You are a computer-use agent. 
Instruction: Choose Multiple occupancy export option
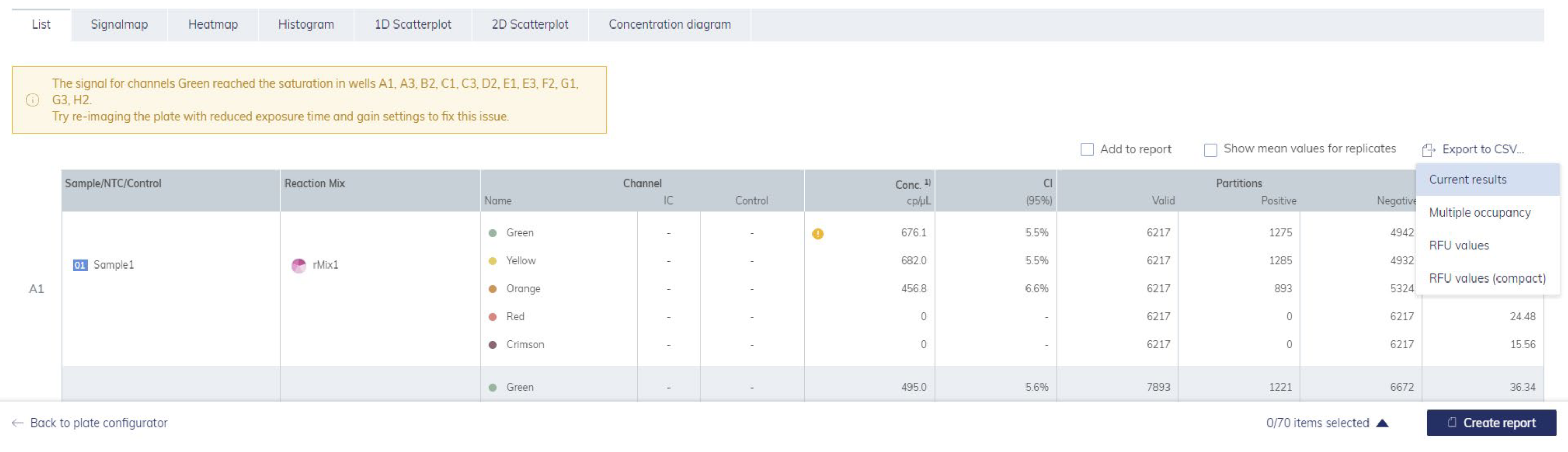[1488, 213]
